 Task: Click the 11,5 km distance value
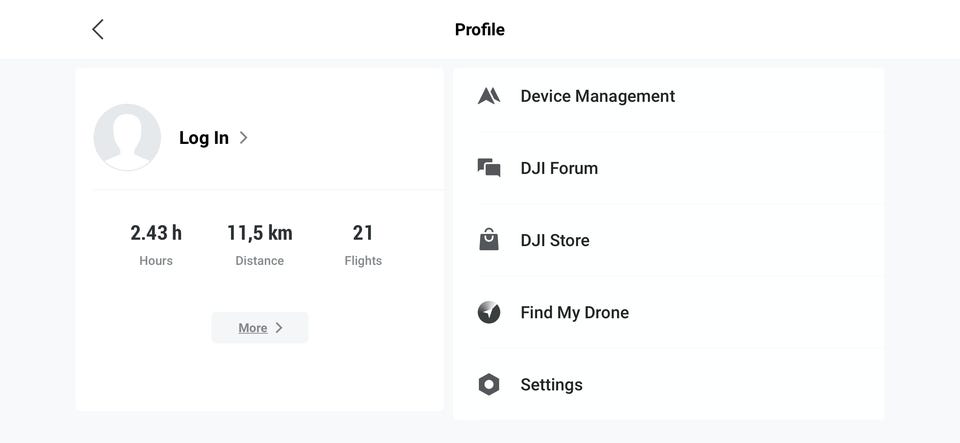pyautogui.click(x=260, y=233)
